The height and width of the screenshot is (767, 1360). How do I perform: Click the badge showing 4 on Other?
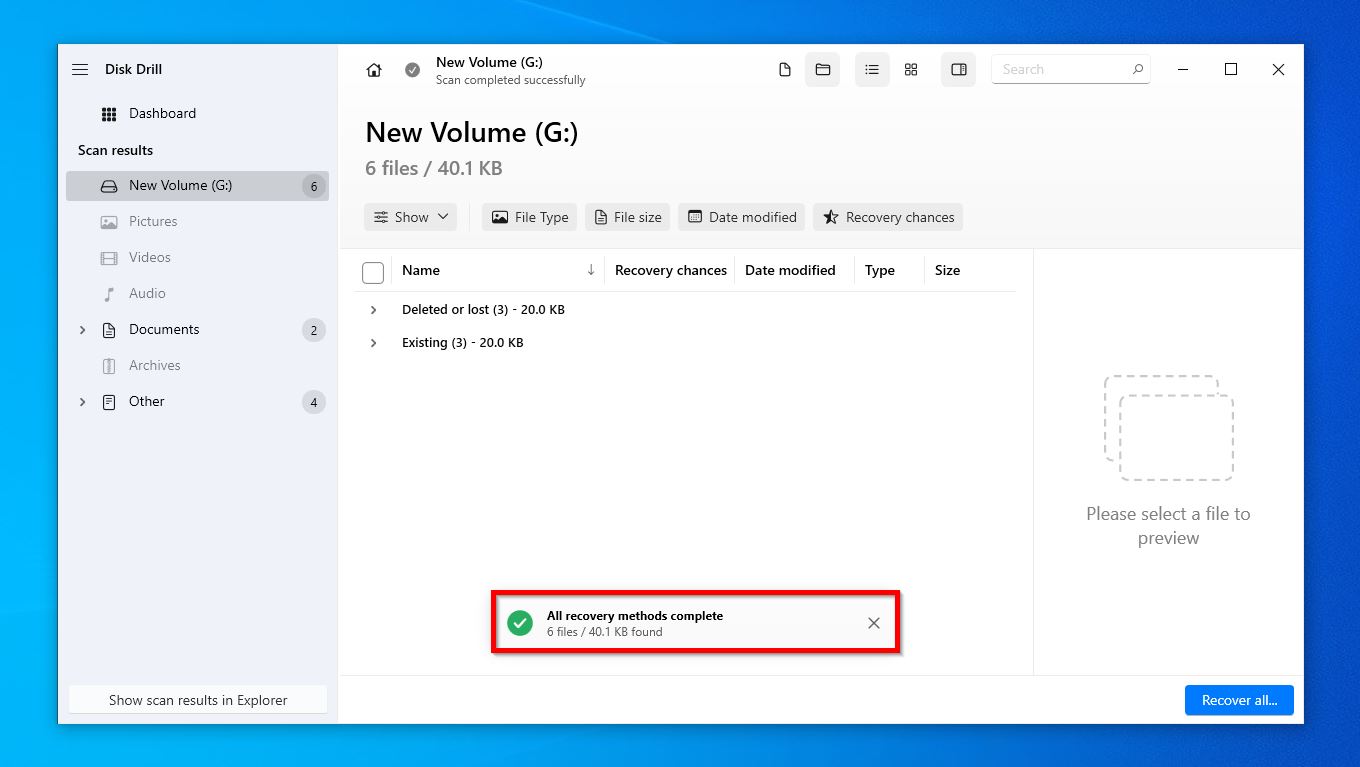[x=314, y=402]
